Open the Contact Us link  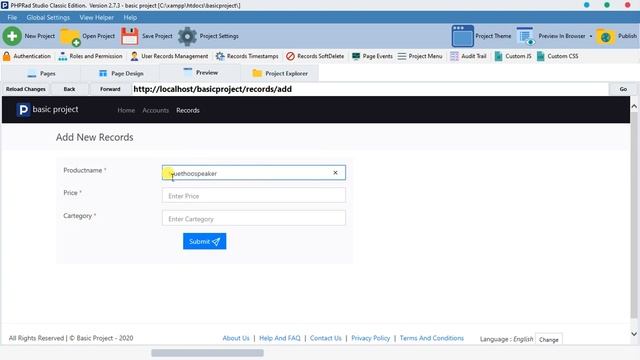[x=325, y=338]
